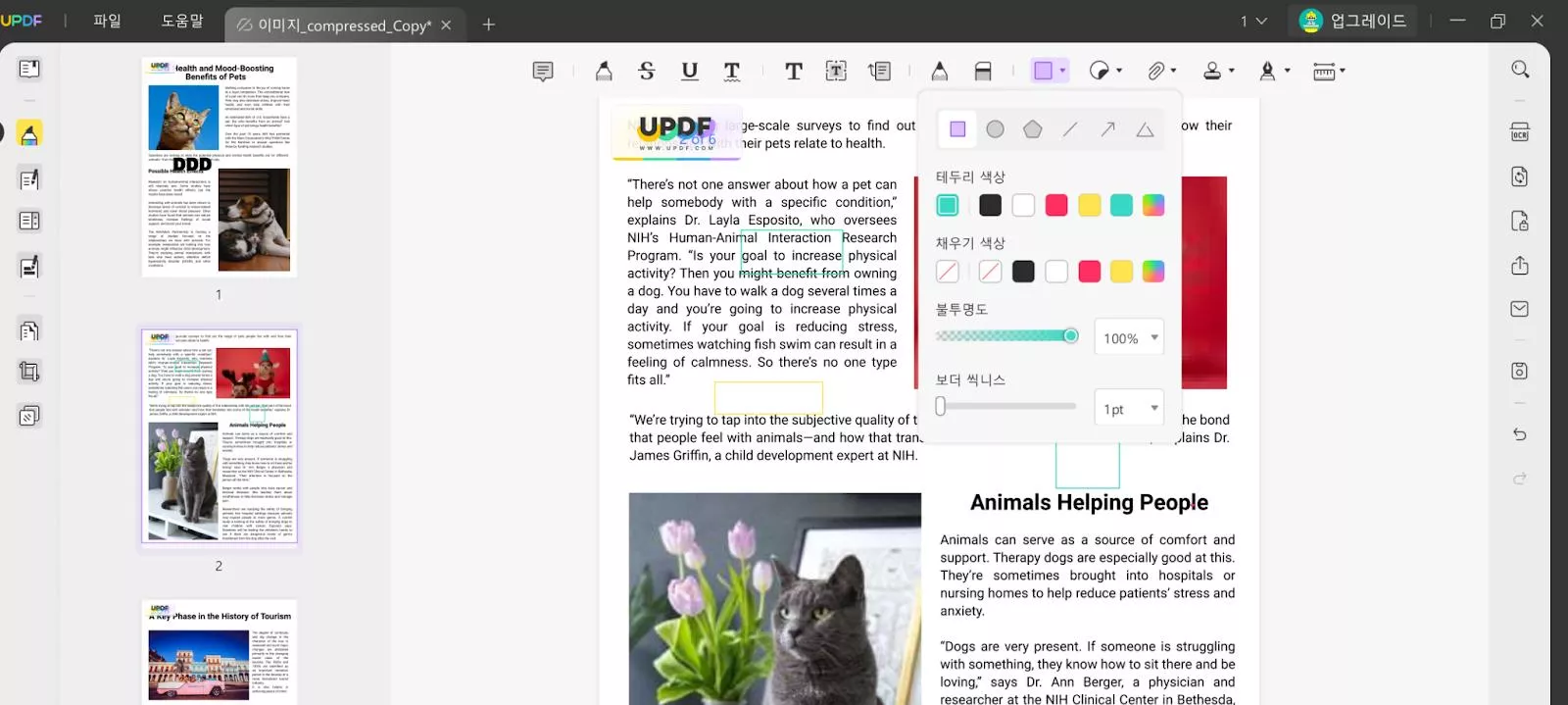Click the save to disk icon

1520,371
